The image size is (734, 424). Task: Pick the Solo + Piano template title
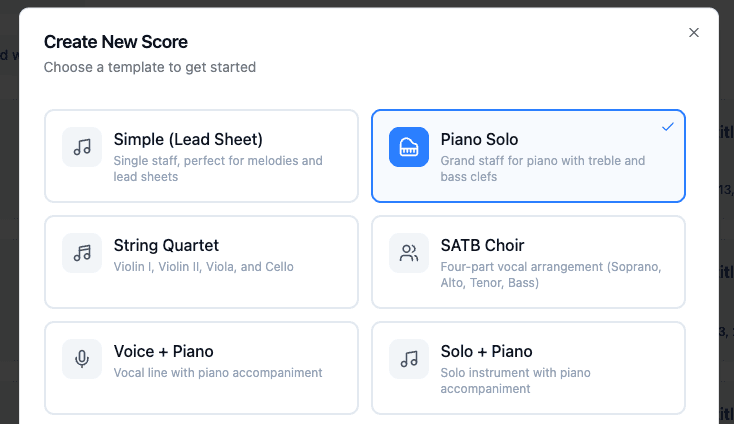point(486,351)
